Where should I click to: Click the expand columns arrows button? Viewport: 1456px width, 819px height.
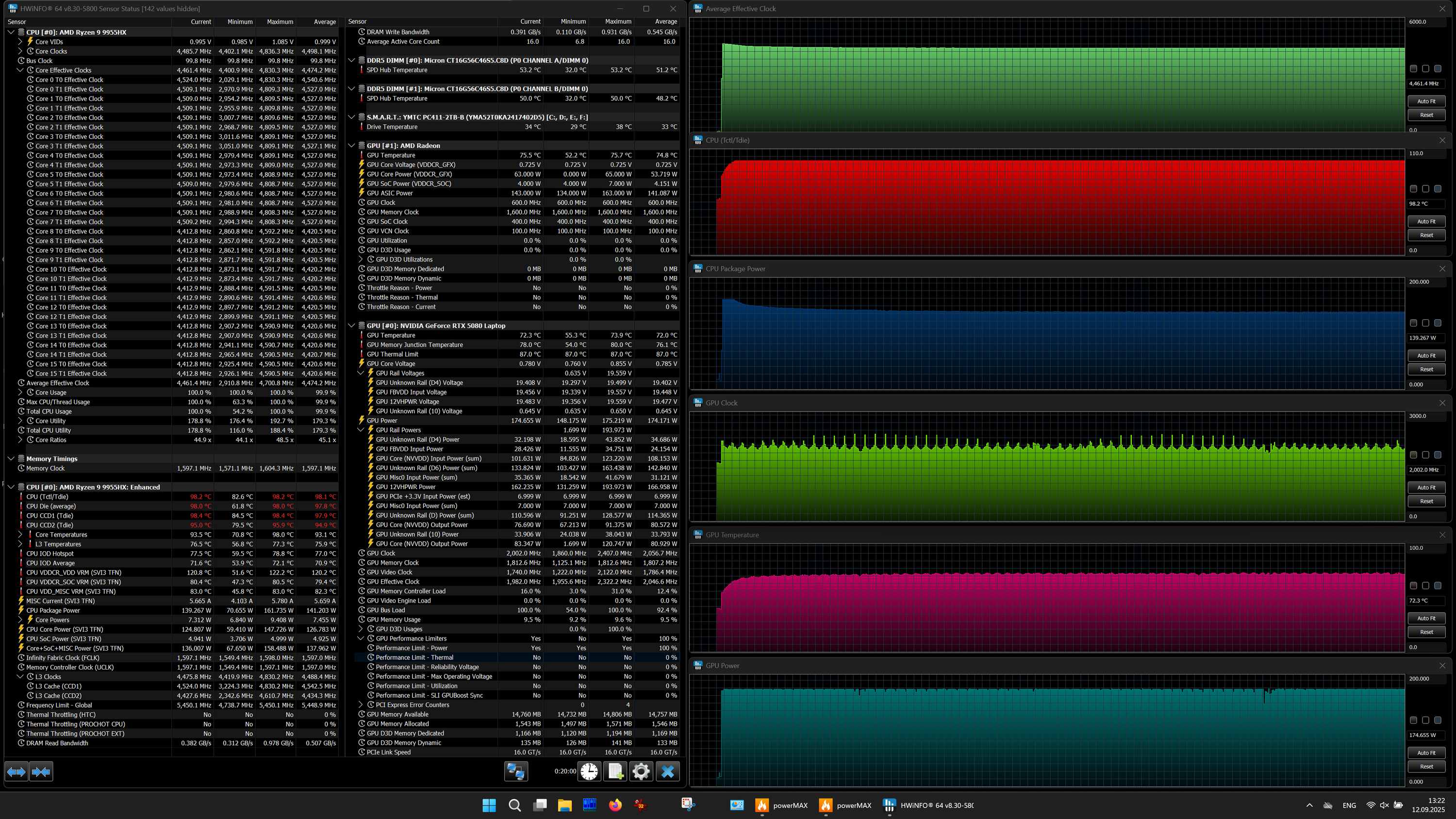[x=17, y=771]
